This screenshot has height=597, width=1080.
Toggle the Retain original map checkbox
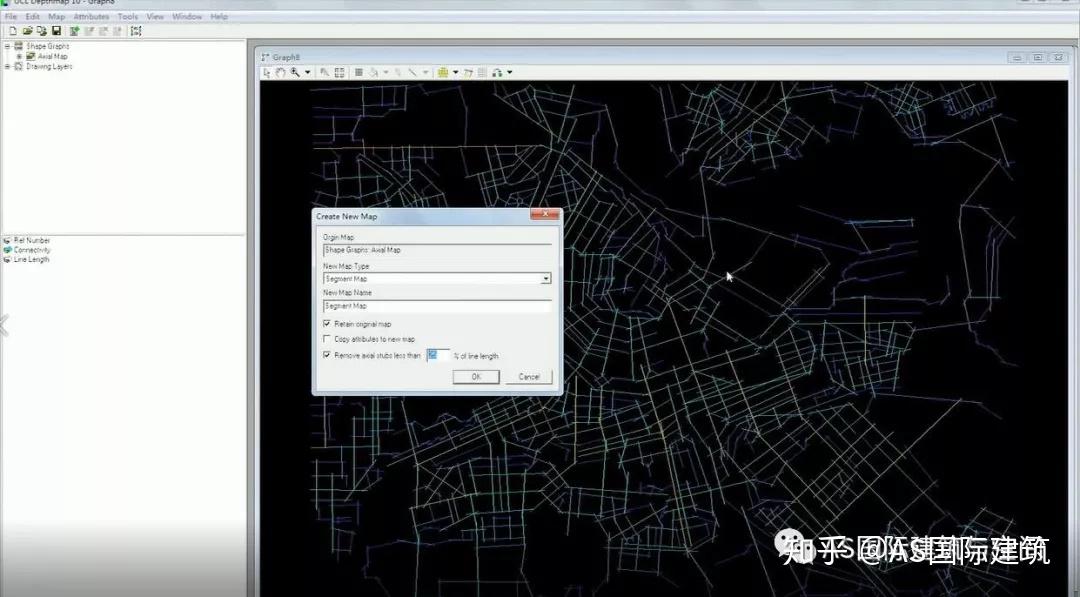tap(326, 324)
